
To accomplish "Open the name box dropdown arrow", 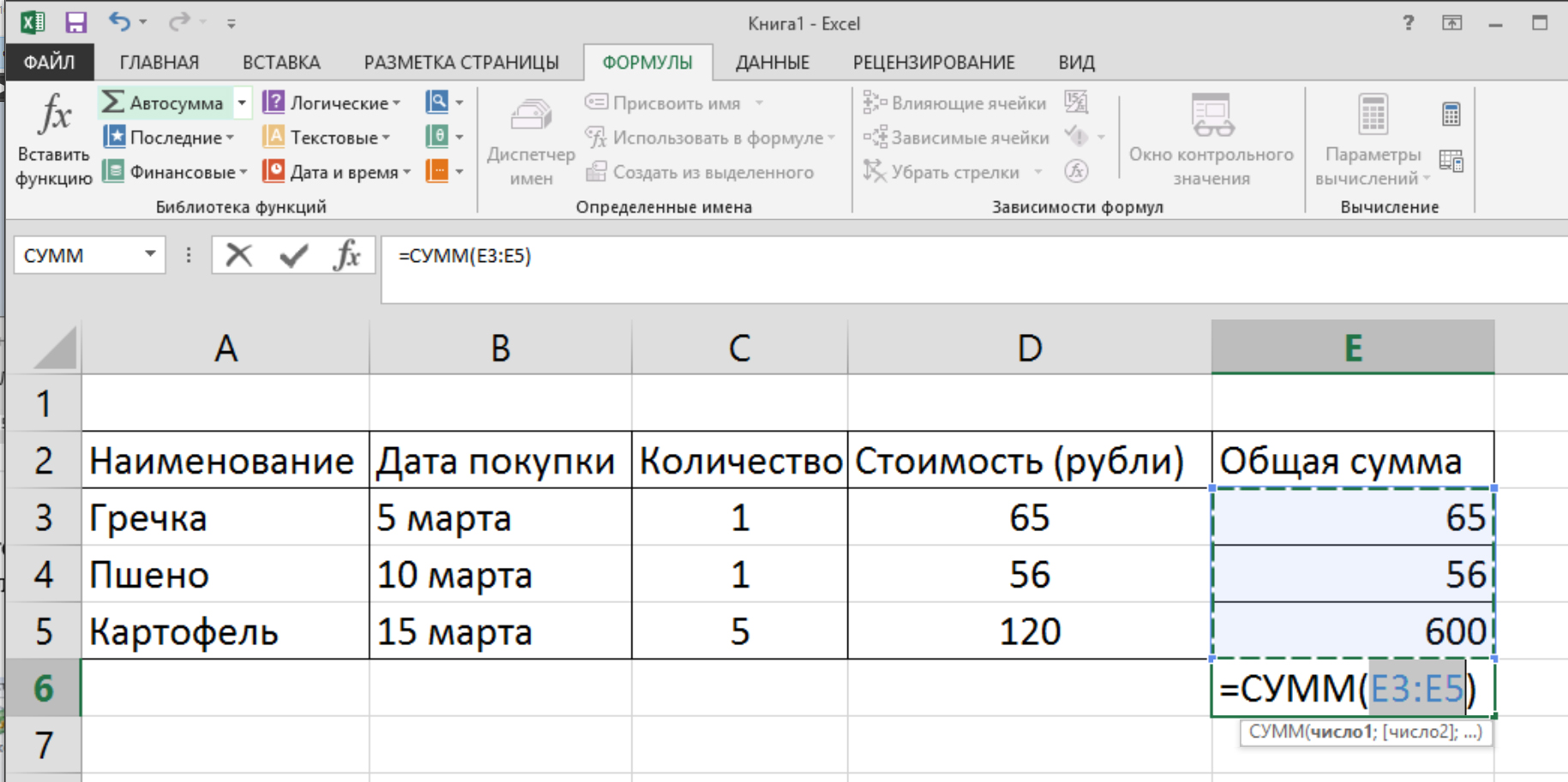I will point(150,254).
